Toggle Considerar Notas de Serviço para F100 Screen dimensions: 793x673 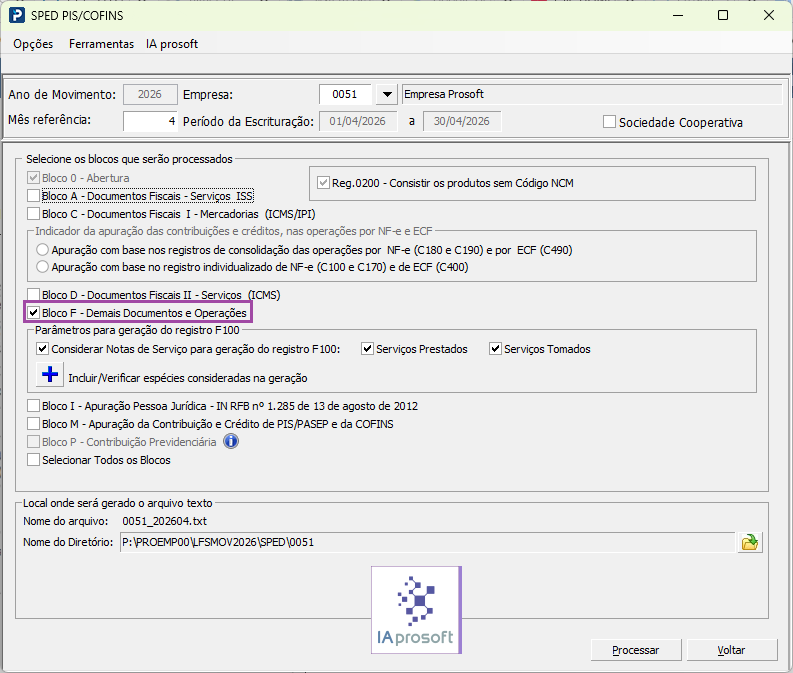click(43, 349)
